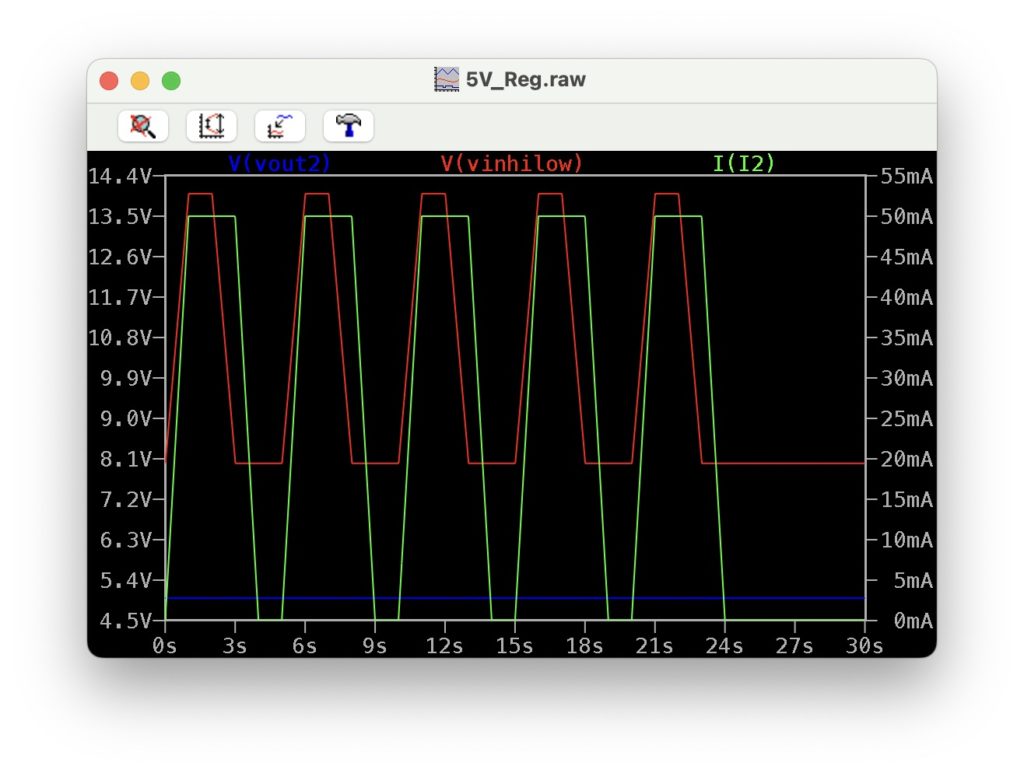Click the 15s label on the time axis

coord(514,646)
